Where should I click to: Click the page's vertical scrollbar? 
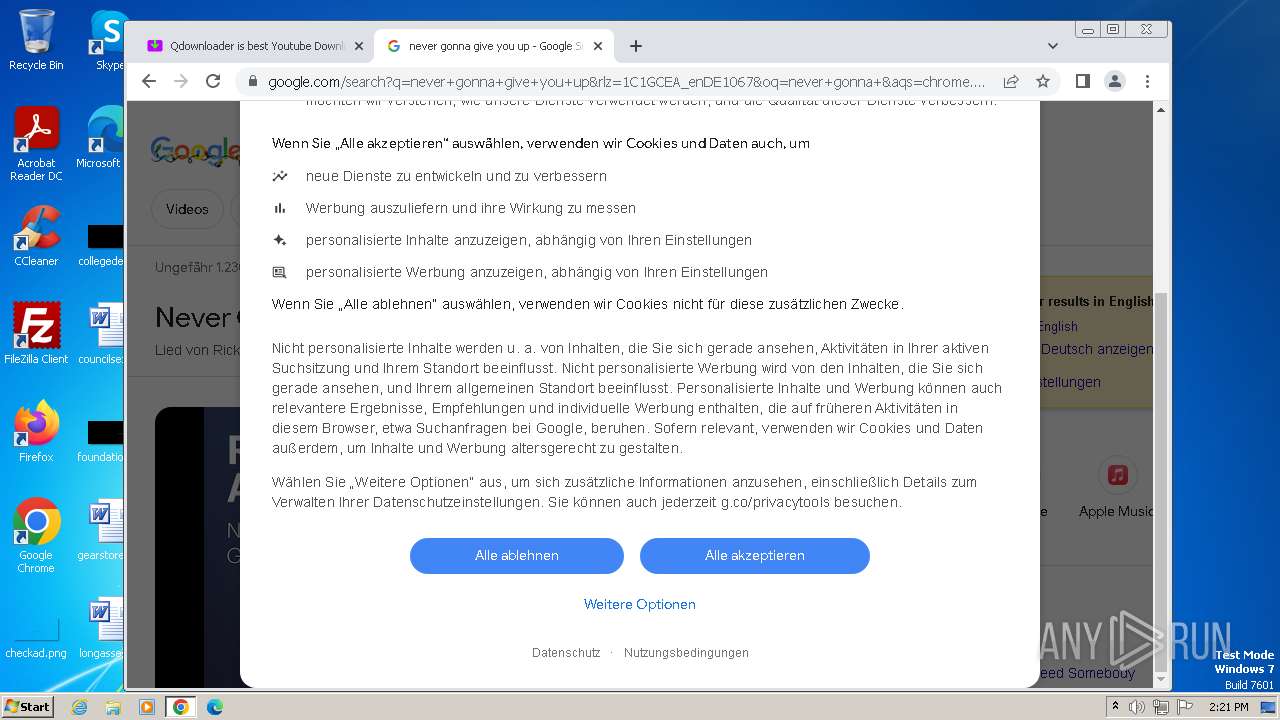click(1161, 480)
